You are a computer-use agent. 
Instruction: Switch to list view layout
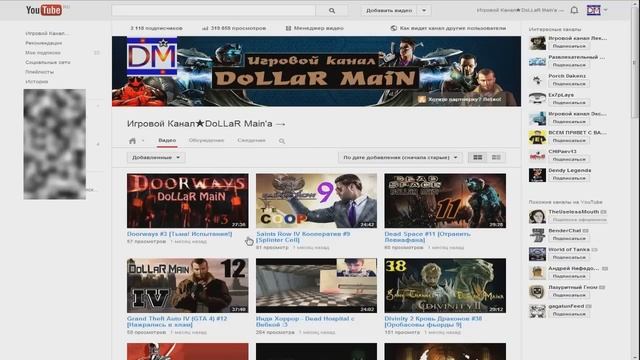tap(496, 158)
